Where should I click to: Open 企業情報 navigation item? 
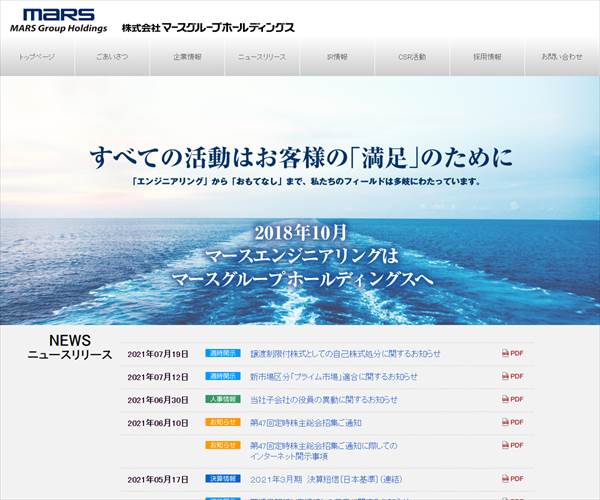tap(187, 57)
